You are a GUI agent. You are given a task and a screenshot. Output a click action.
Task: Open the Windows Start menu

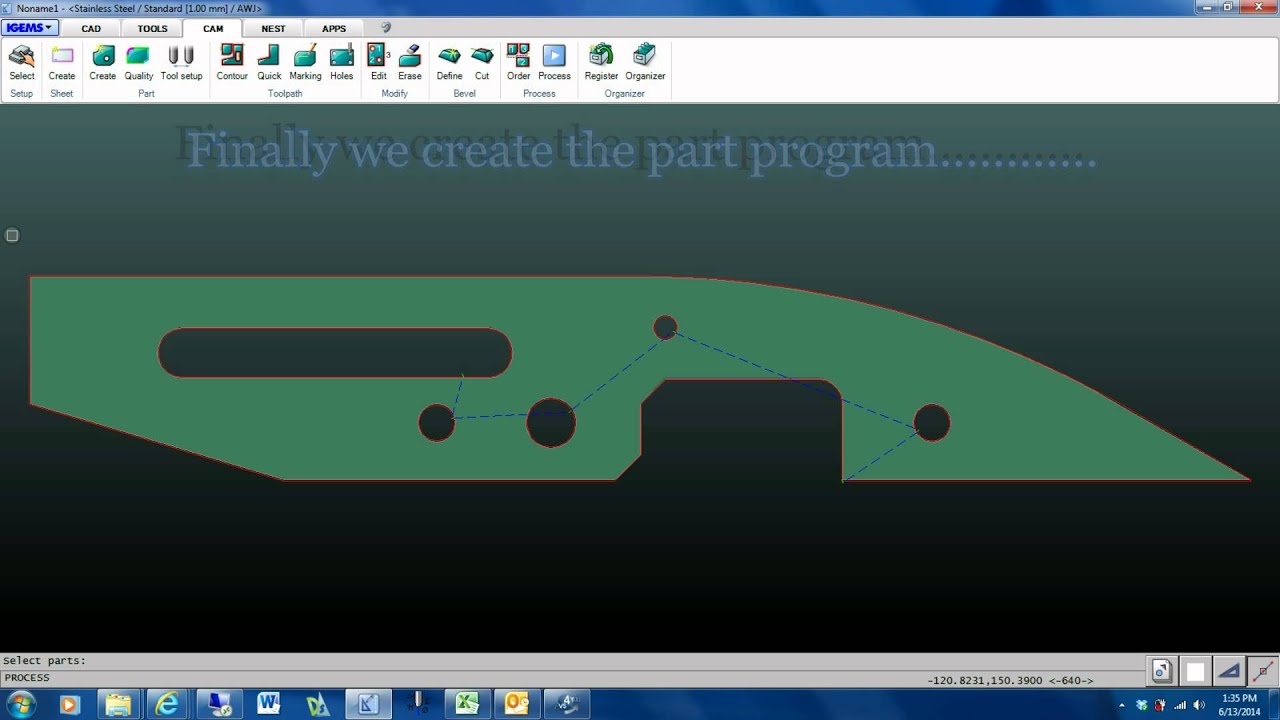pyautogui.click(x=20, y=704)
